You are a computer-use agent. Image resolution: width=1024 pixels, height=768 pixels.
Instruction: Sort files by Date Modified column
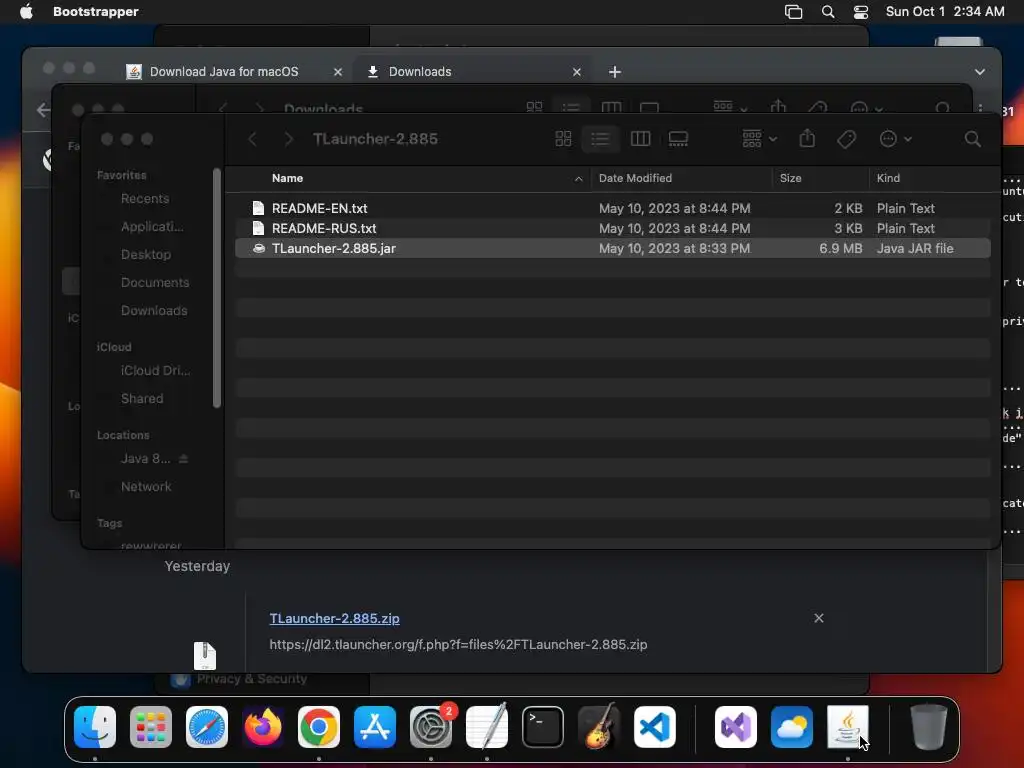pos(635,178)
